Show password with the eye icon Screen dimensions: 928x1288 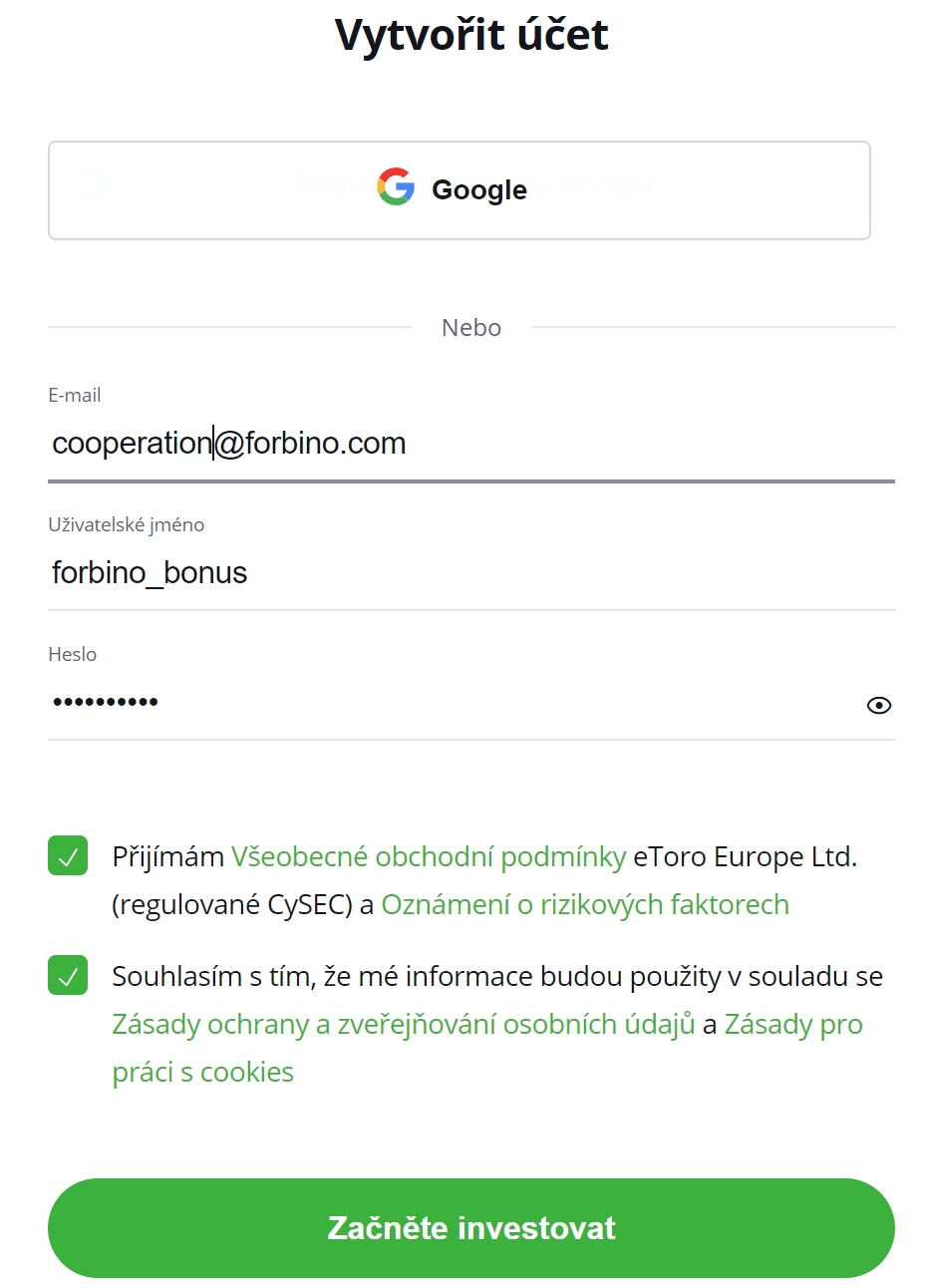879,706
